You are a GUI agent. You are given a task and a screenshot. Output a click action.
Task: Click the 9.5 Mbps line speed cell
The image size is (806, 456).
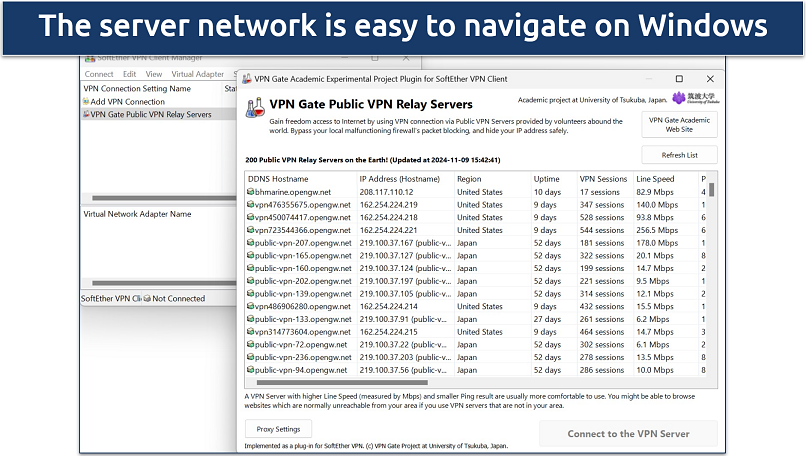[652, 281]
